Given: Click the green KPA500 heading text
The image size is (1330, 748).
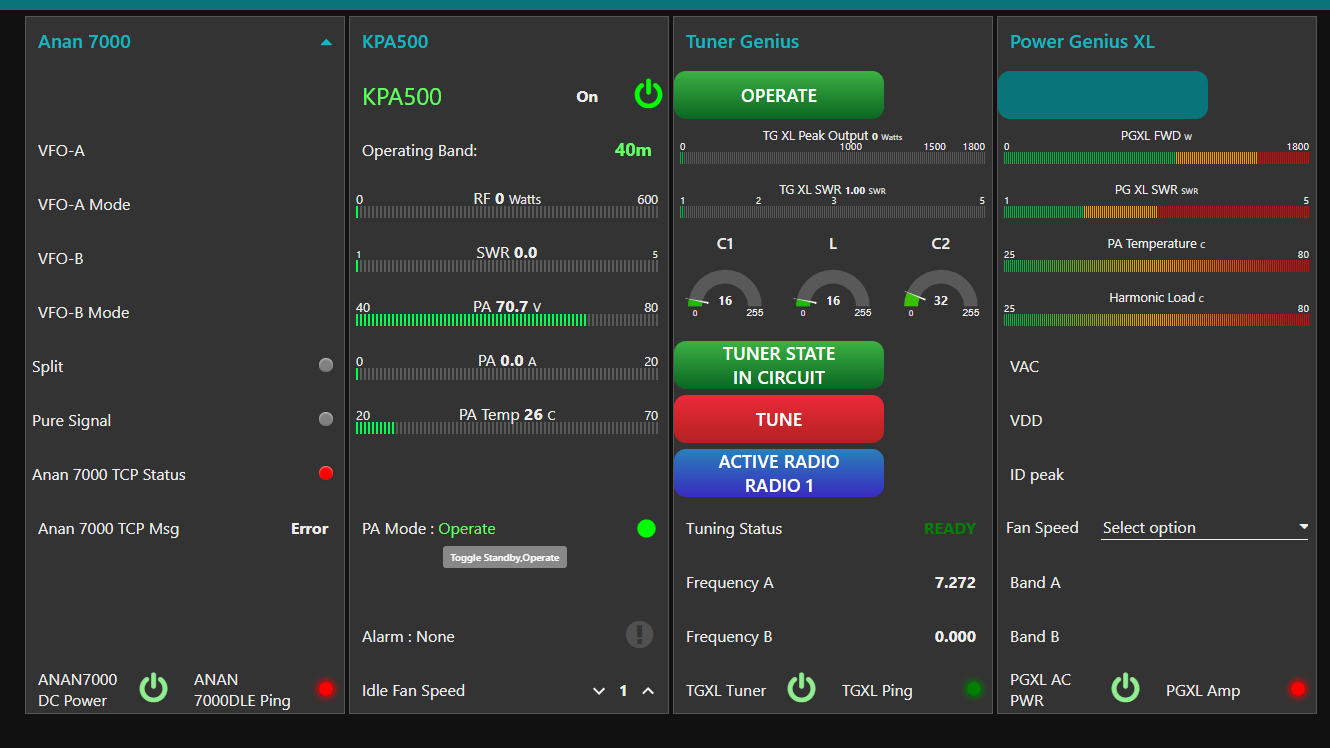Looking at the screenshot, I should [402, 97].
